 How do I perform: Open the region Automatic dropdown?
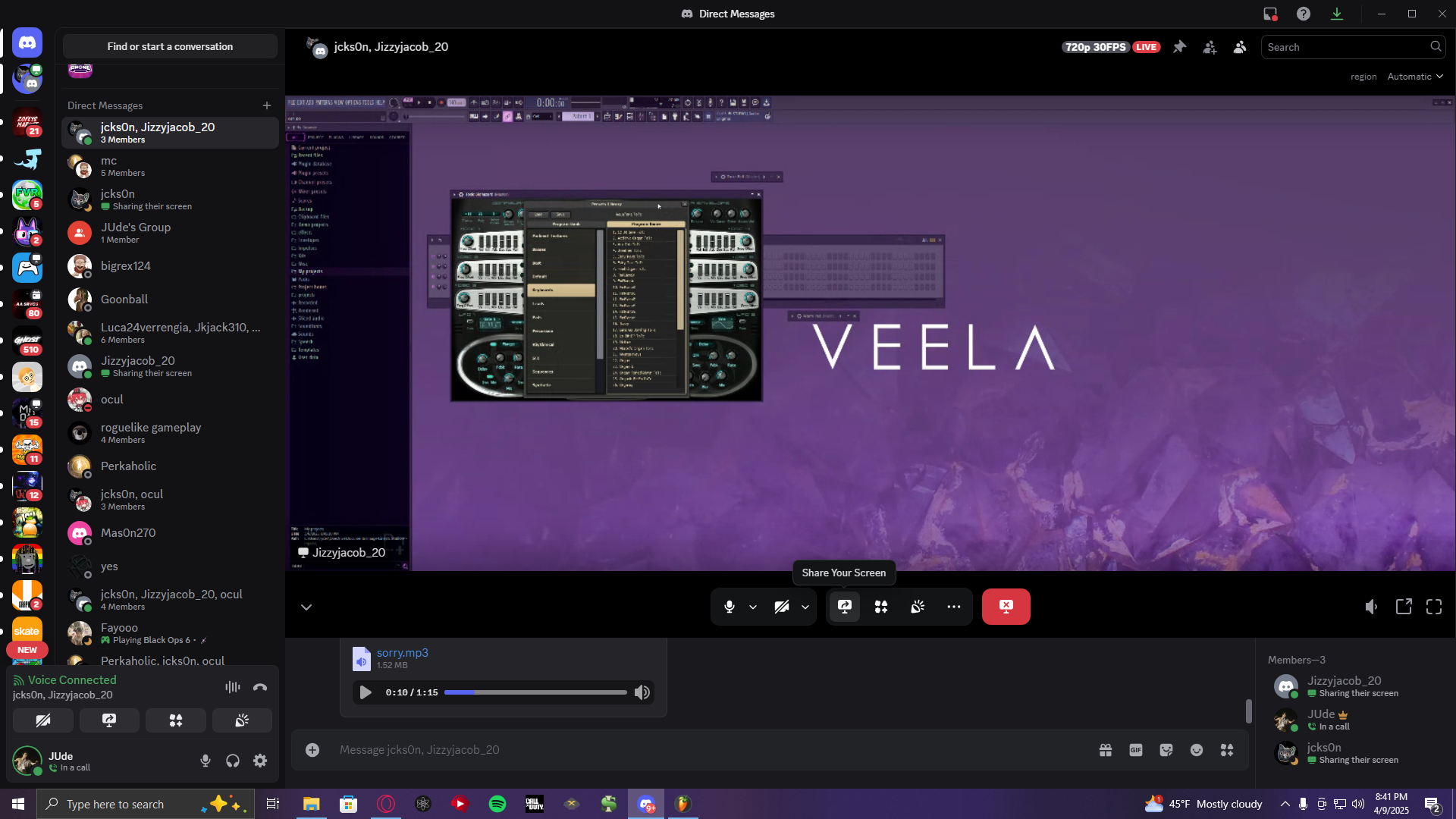pos(1415,77)
